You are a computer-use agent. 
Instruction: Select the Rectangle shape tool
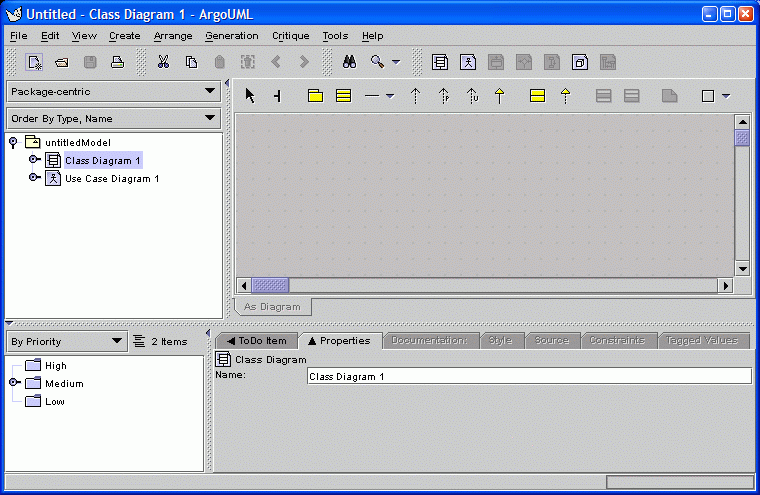708,96
